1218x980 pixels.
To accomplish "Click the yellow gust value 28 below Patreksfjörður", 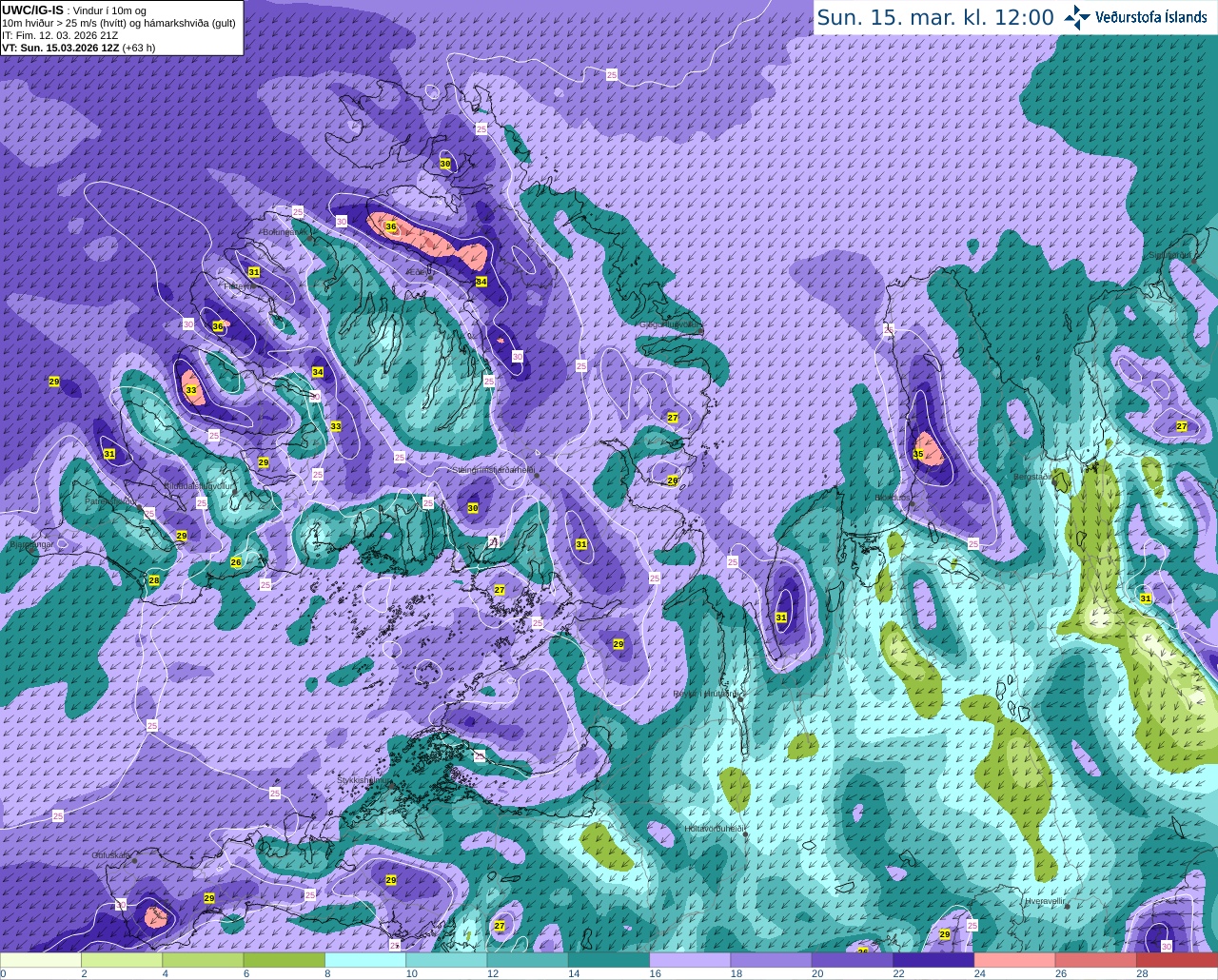I will pyautogui.click(x=154, y=580).
